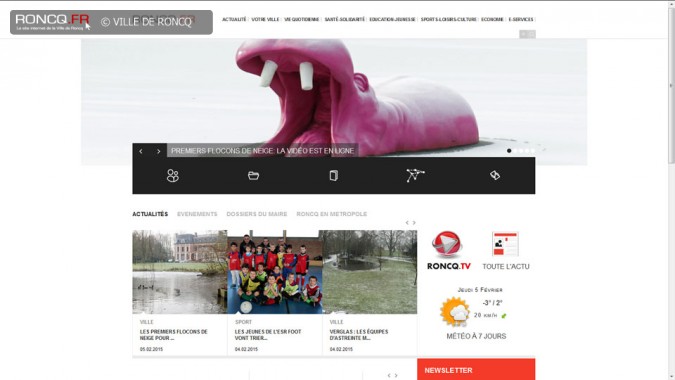Image resolution: width=675 pixels, height=380 pixels.
Task: Open the Santé-Solidarité menu
Action: (344, 19)
